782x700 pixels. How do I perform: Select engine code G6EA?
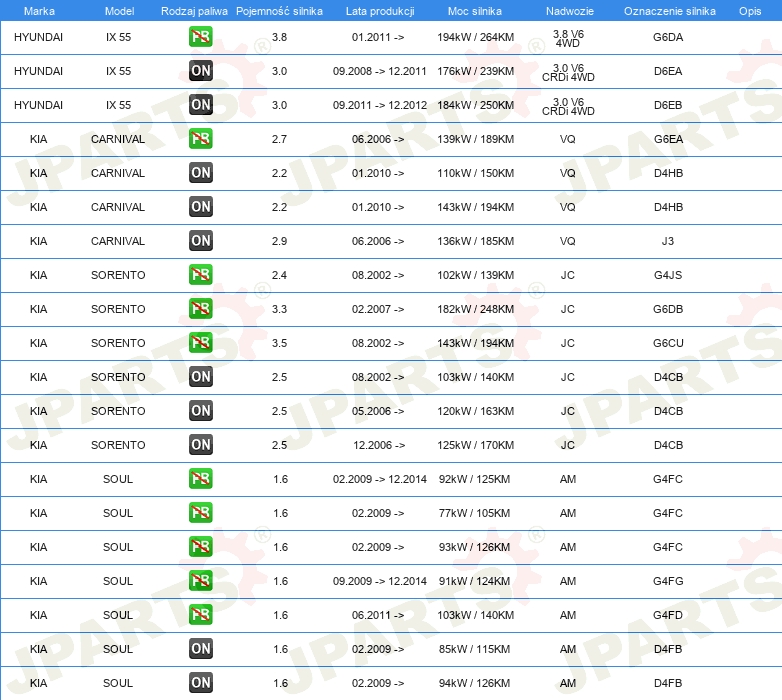pos(668,139)
